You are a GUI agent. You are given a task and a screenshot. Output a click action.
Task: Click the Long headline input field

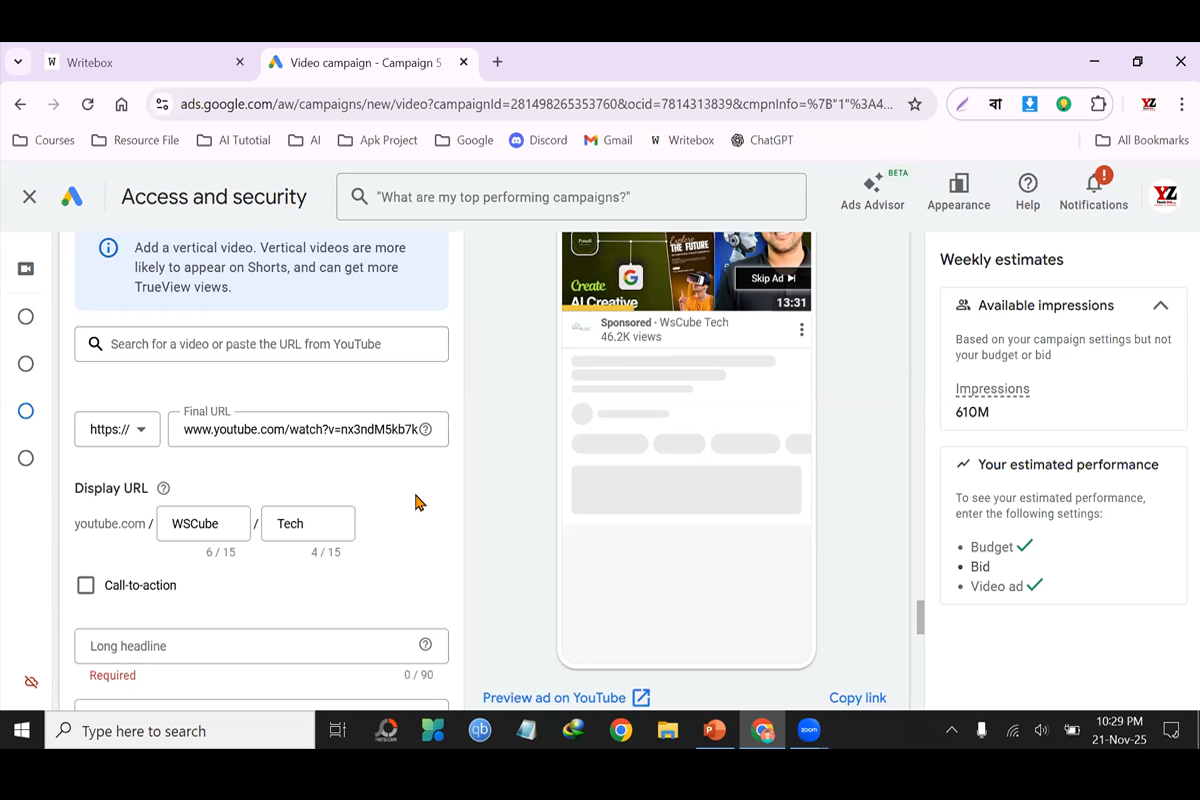(250, 646)
